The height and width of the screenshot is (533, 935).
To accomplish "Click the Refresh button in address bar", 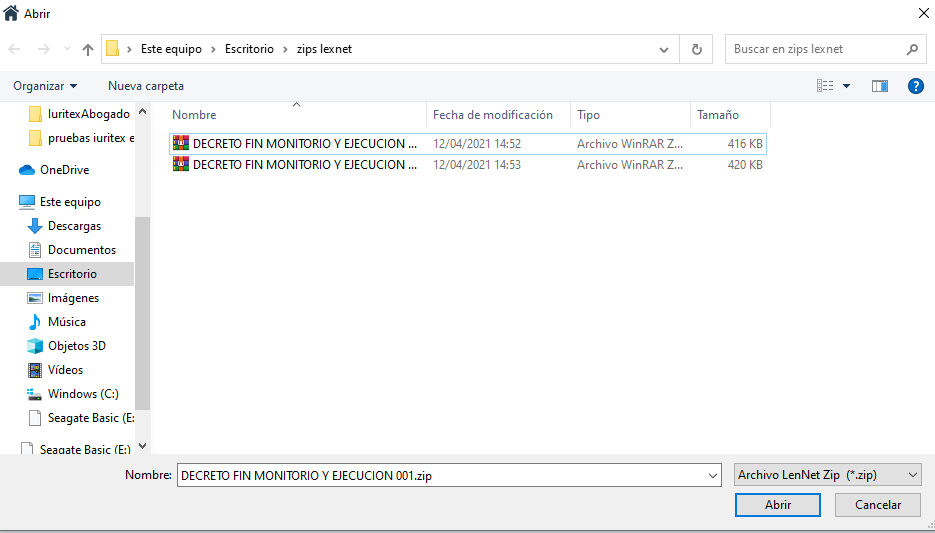I will 696,49.
